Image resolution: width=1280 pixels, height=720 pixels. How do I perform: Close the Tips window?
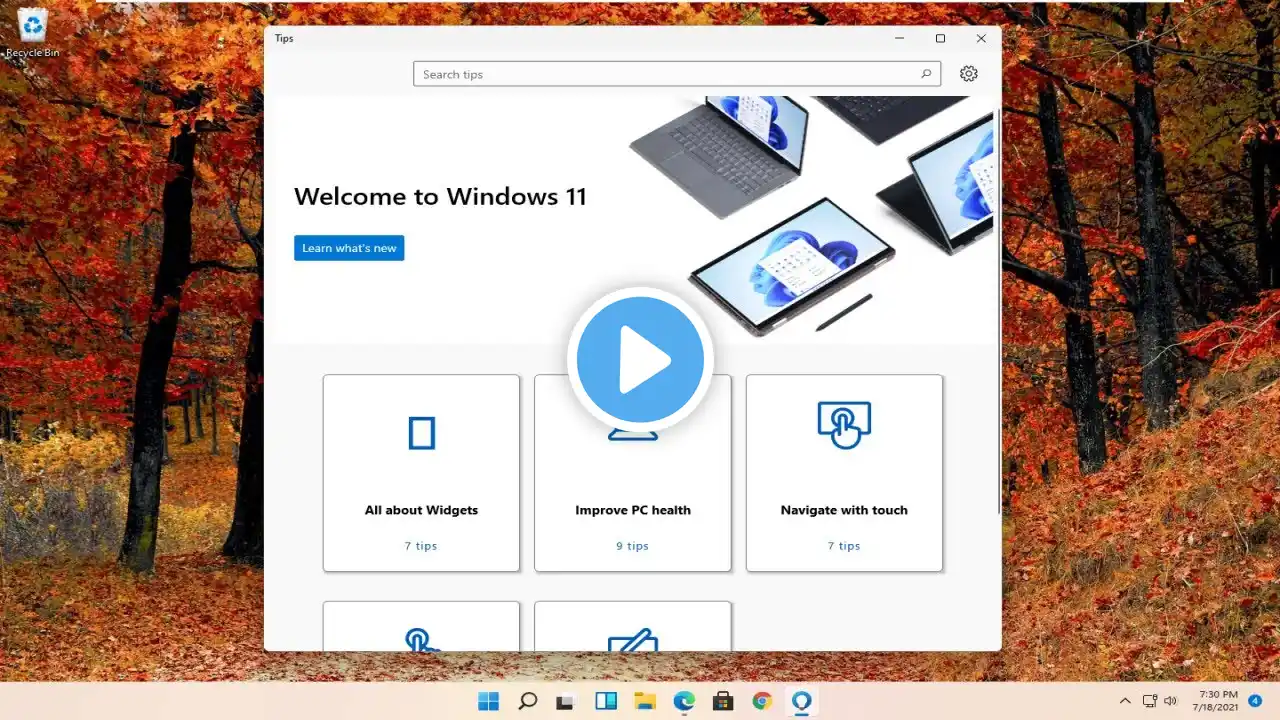coord(981,38)
